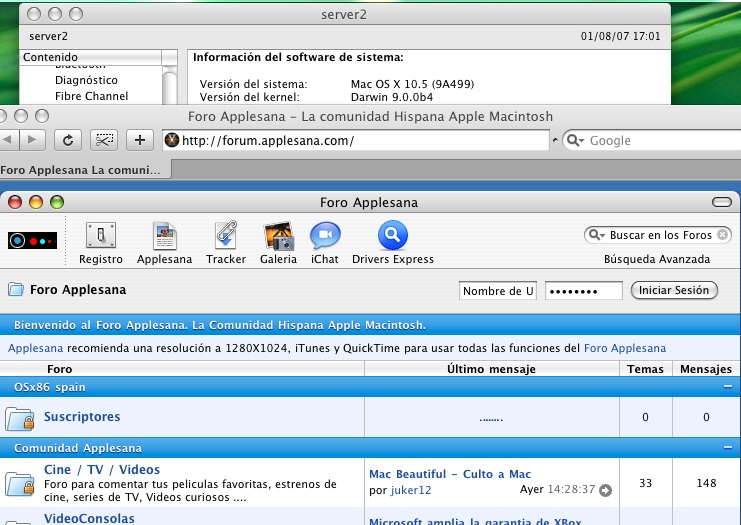Click the Foro Applesana breadcrumb title
This screenshot has height=525, width=741.
click(78, 289)
